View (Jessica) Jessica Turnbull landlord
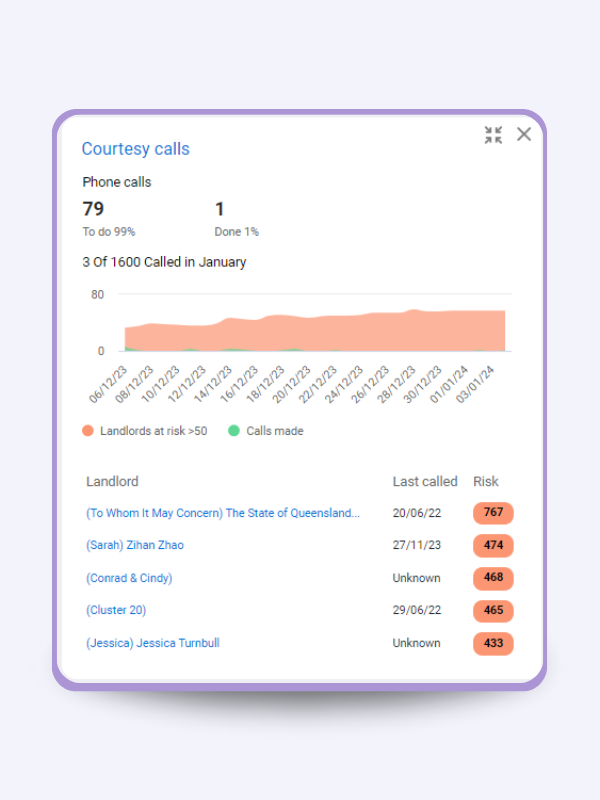This screenshot has height=800, width=600. (153, 643)
